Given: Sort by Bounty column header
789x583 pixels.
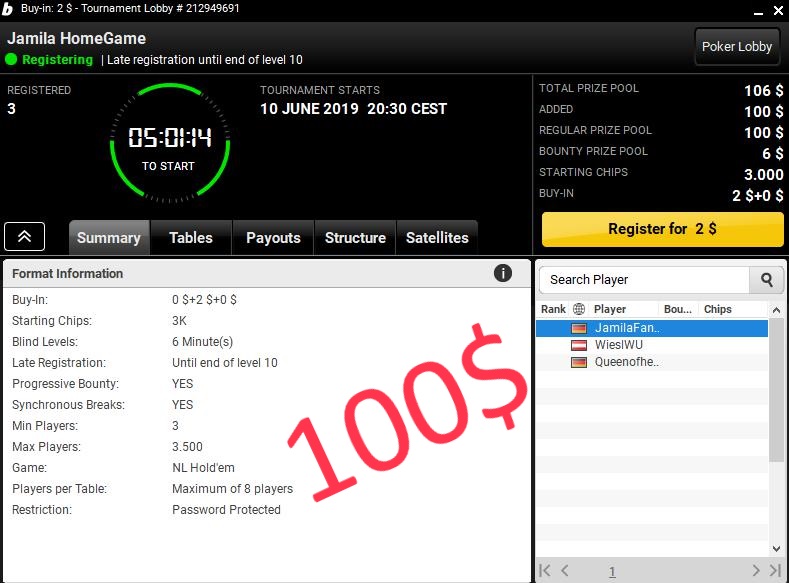Looking at the screenshot, I should coord(678,309).
